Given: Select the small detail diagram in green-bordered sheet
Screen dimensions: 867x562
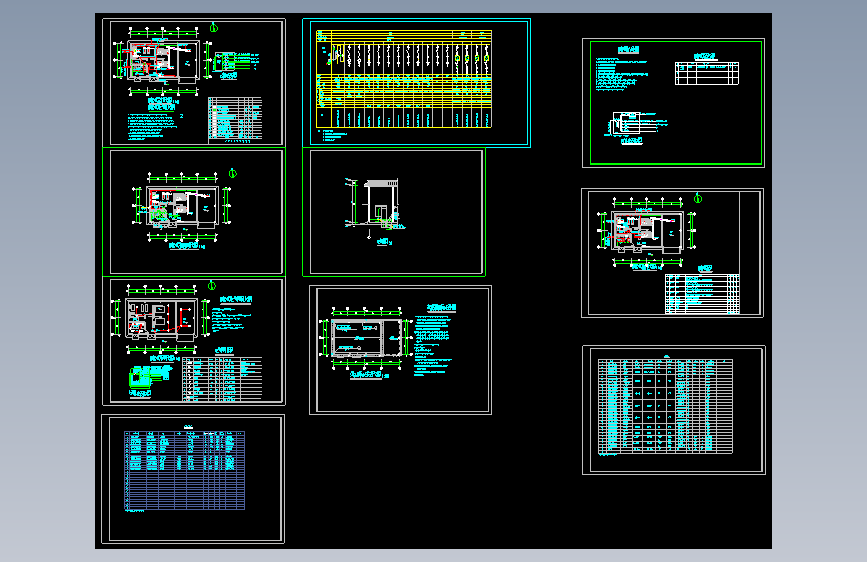Looking at the screenshot, I should (635, 125).
